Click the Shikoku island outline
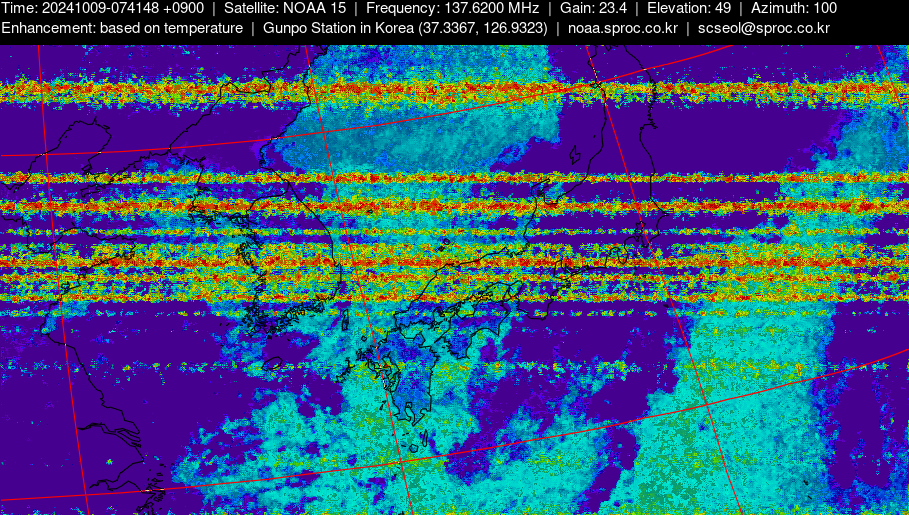 470,325
